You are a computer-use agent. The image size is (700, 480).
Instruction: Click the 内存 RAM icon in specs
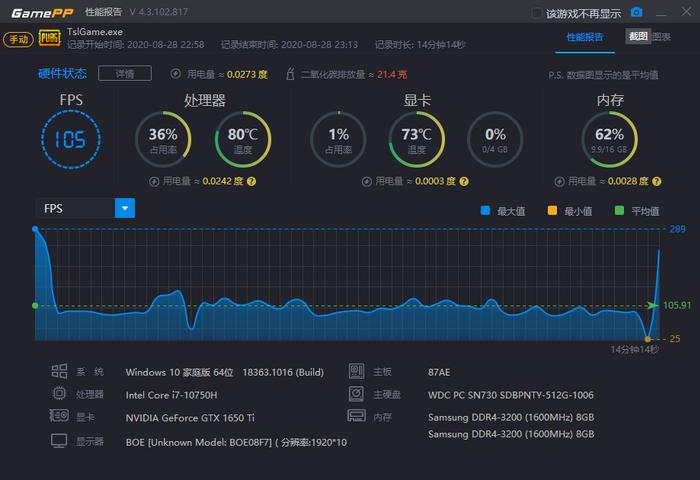(357, 416)
